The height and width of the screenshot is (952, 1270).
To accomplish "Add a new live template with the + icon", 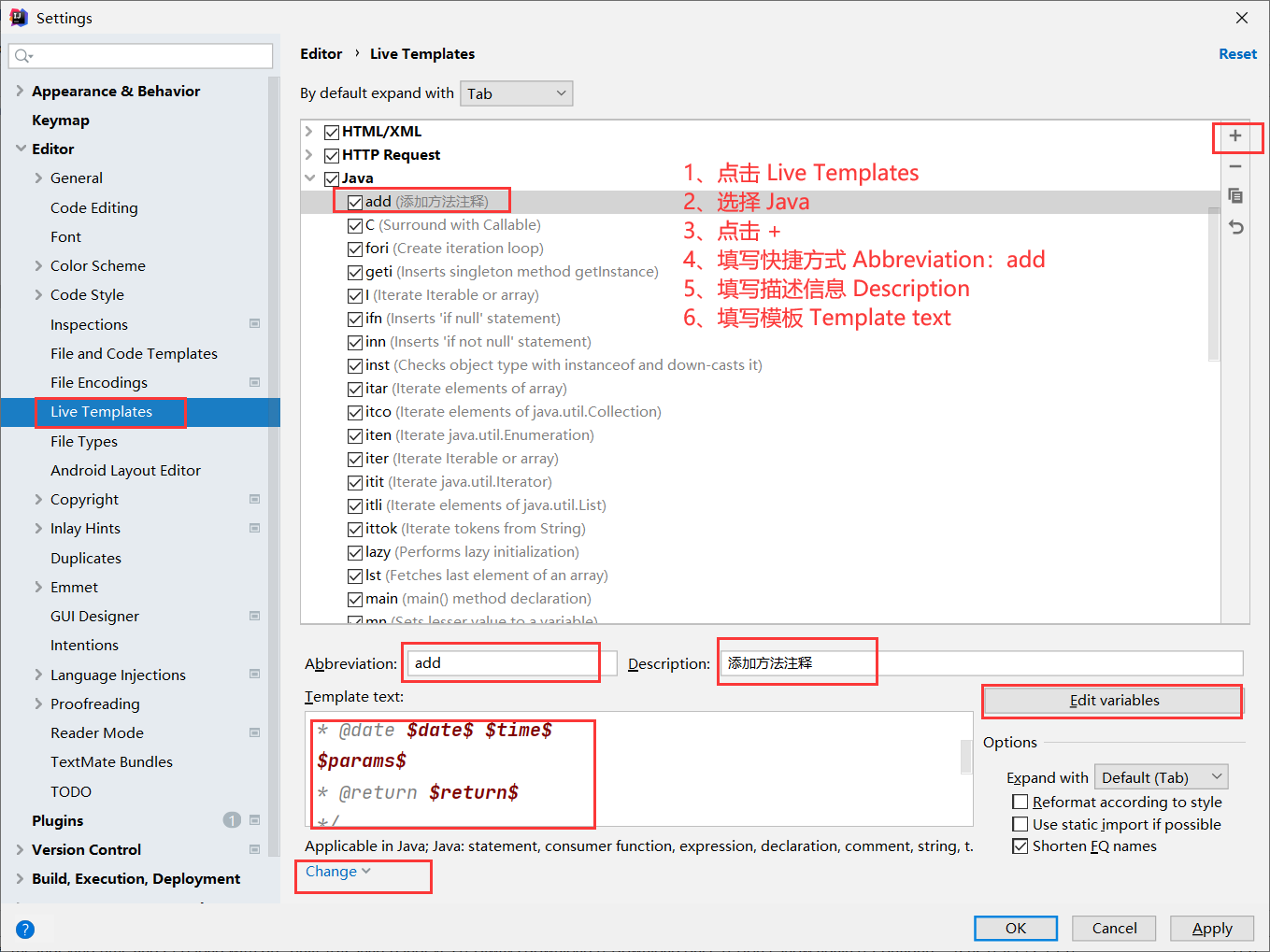I will (1235, 137).
